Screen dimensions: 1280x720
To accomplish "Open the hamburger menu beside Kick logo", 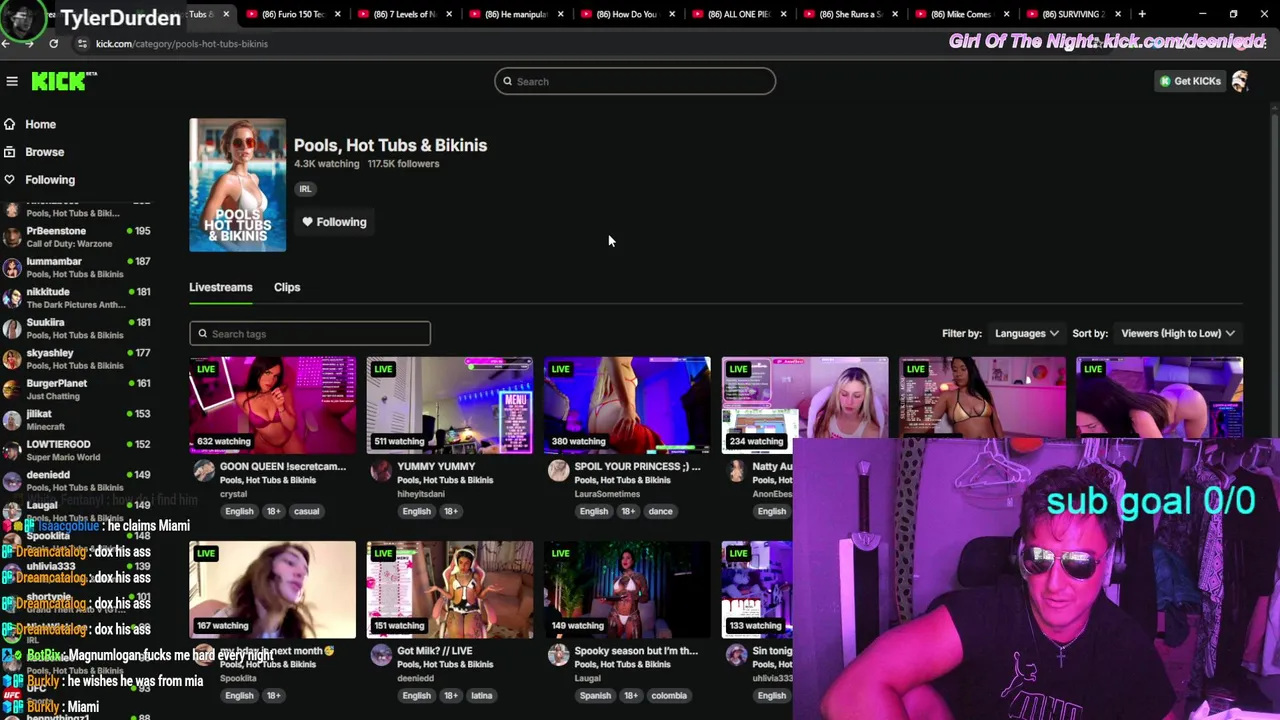I will (11, 81).
